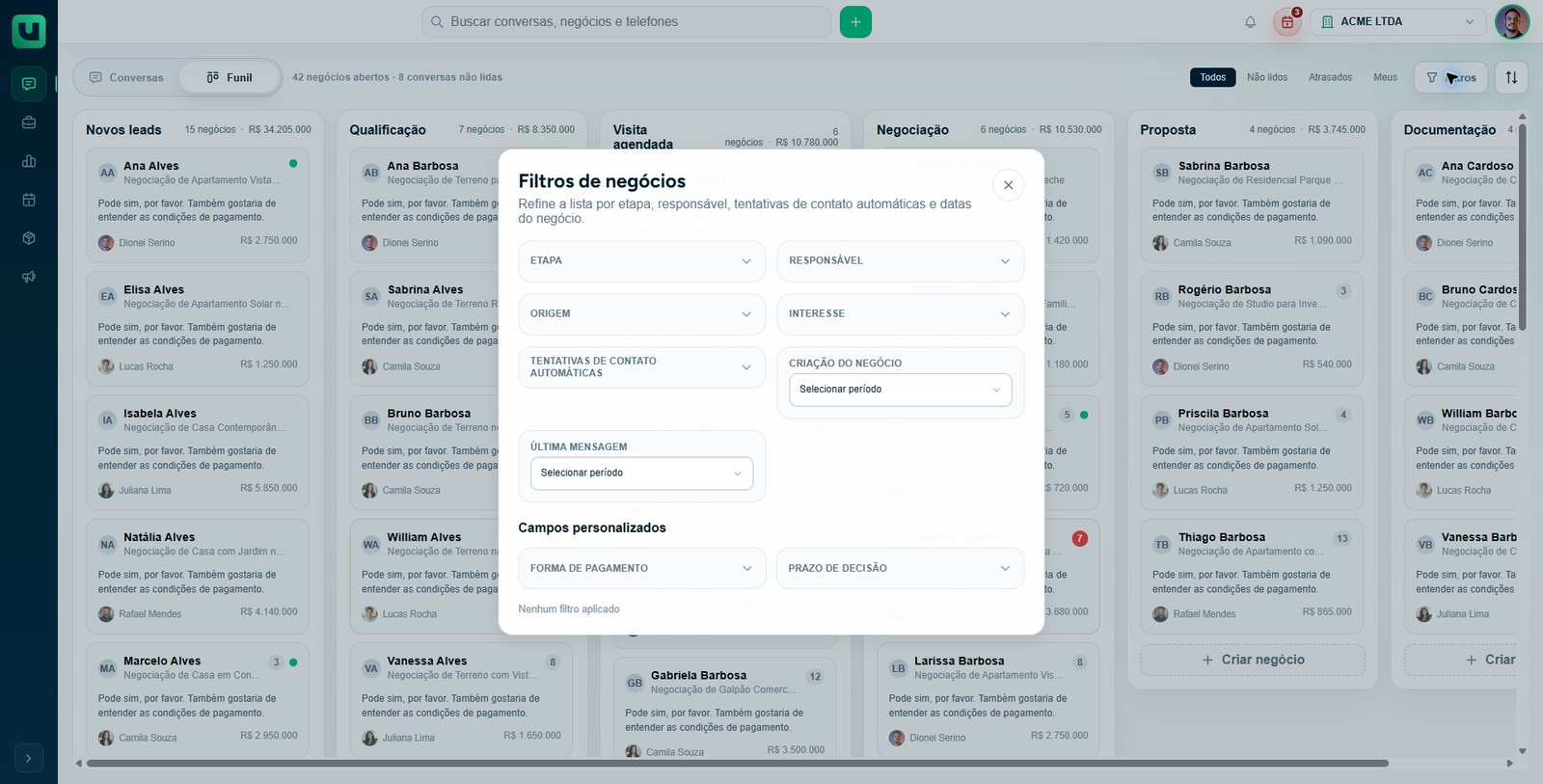Click the filter funnel button in the toolbar
Screen dimensions: 1543x784
(1450, 77)
